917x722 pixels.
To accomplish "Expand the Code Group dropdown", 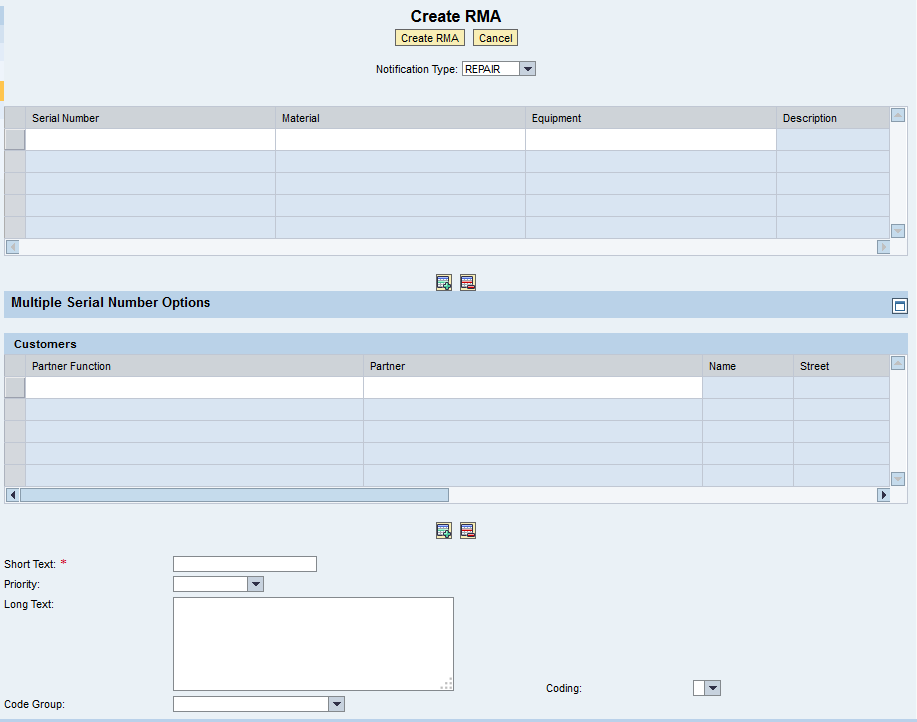I will [x=336, y=704].
